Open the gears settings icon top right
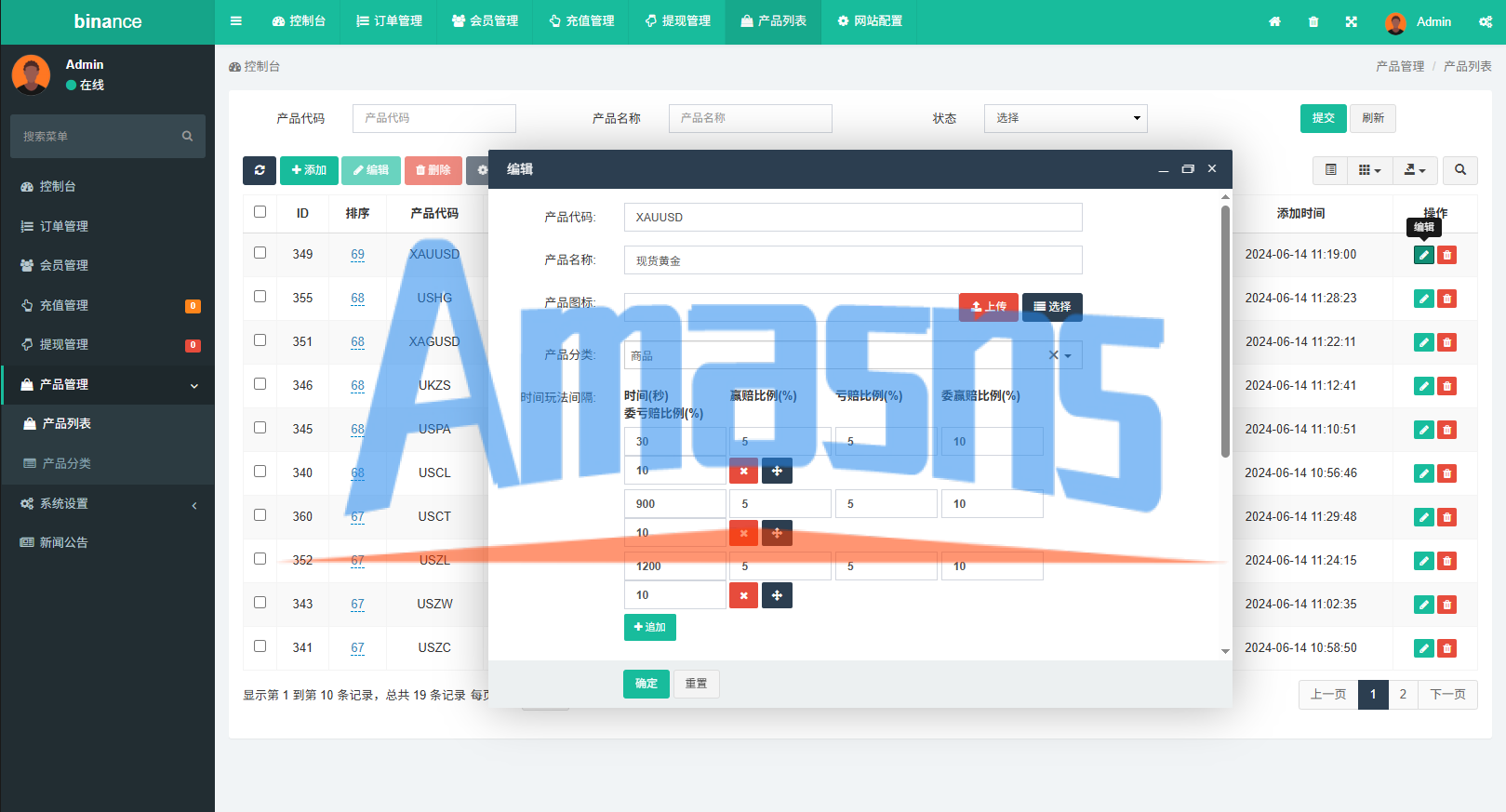Viewport: 1506px width, 812px height. (1486, 21)
